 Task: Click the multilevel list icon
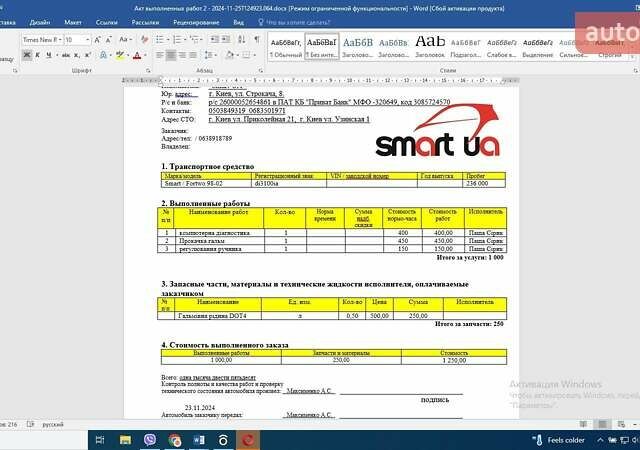tap(195, 40)
